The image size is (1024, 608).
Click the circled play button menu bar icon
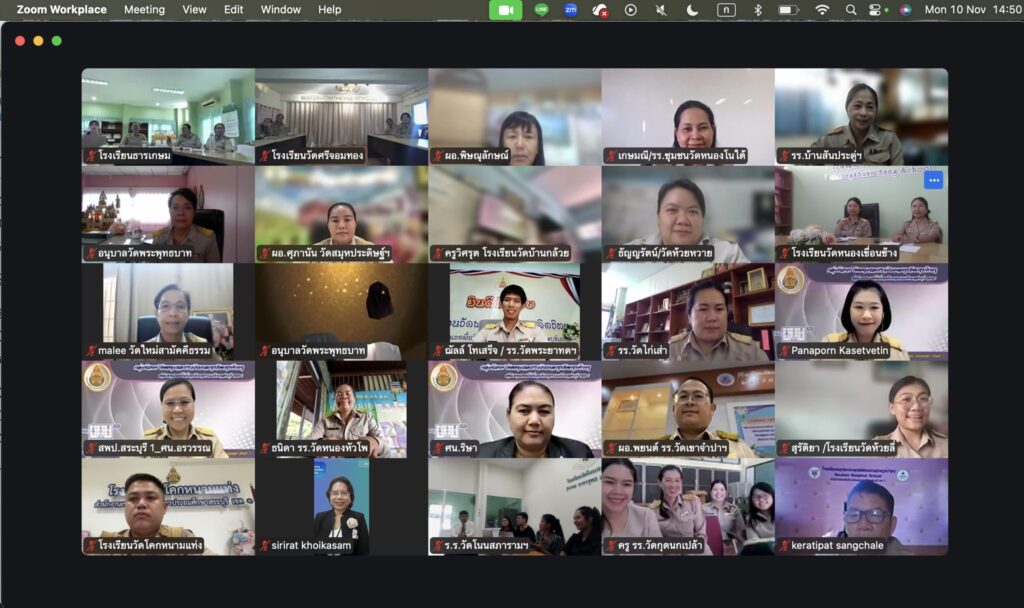pos(630,10)
